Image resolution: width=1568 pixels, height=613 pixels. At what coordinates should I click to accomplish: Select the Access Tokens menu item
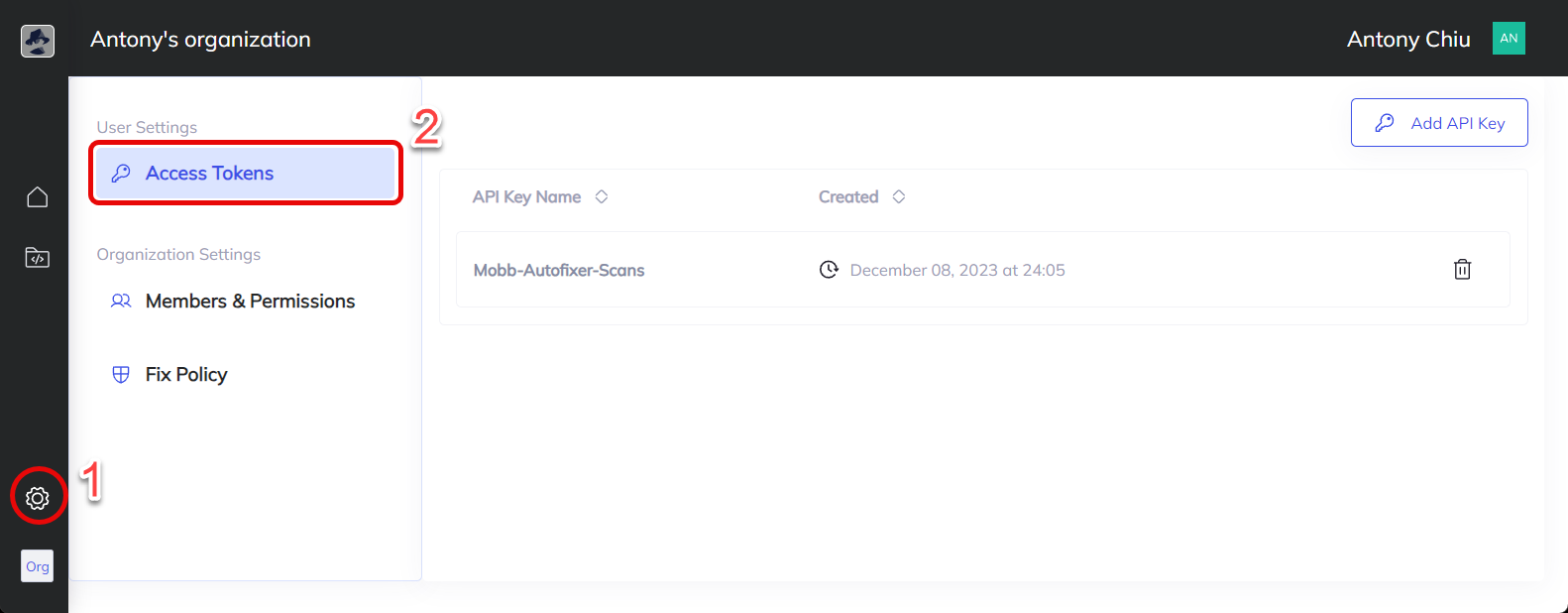point(209,174)
